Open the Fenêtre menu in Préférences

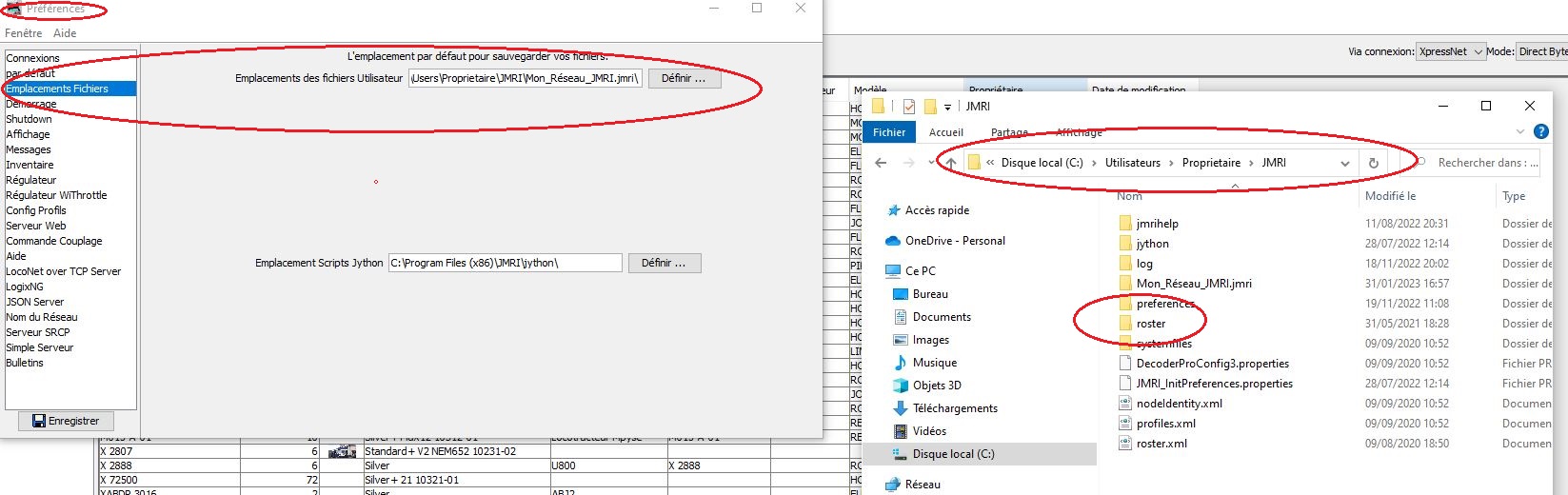pos(24,33)
